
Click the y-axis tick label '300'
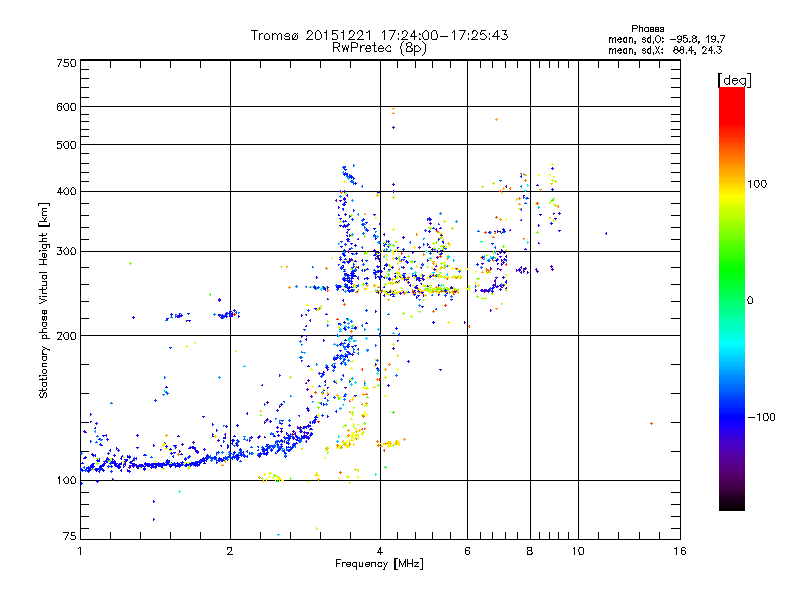tap(66, 251)
